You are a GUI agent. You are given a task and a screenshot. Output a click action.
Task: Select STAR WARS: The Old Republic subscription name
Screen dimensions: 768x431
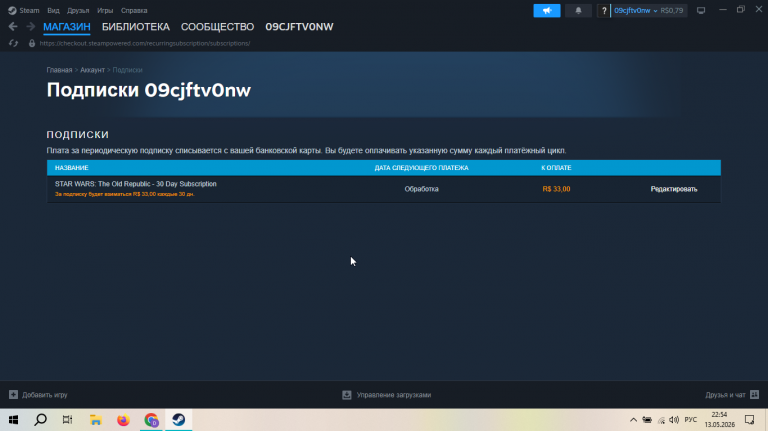point(136,184)
